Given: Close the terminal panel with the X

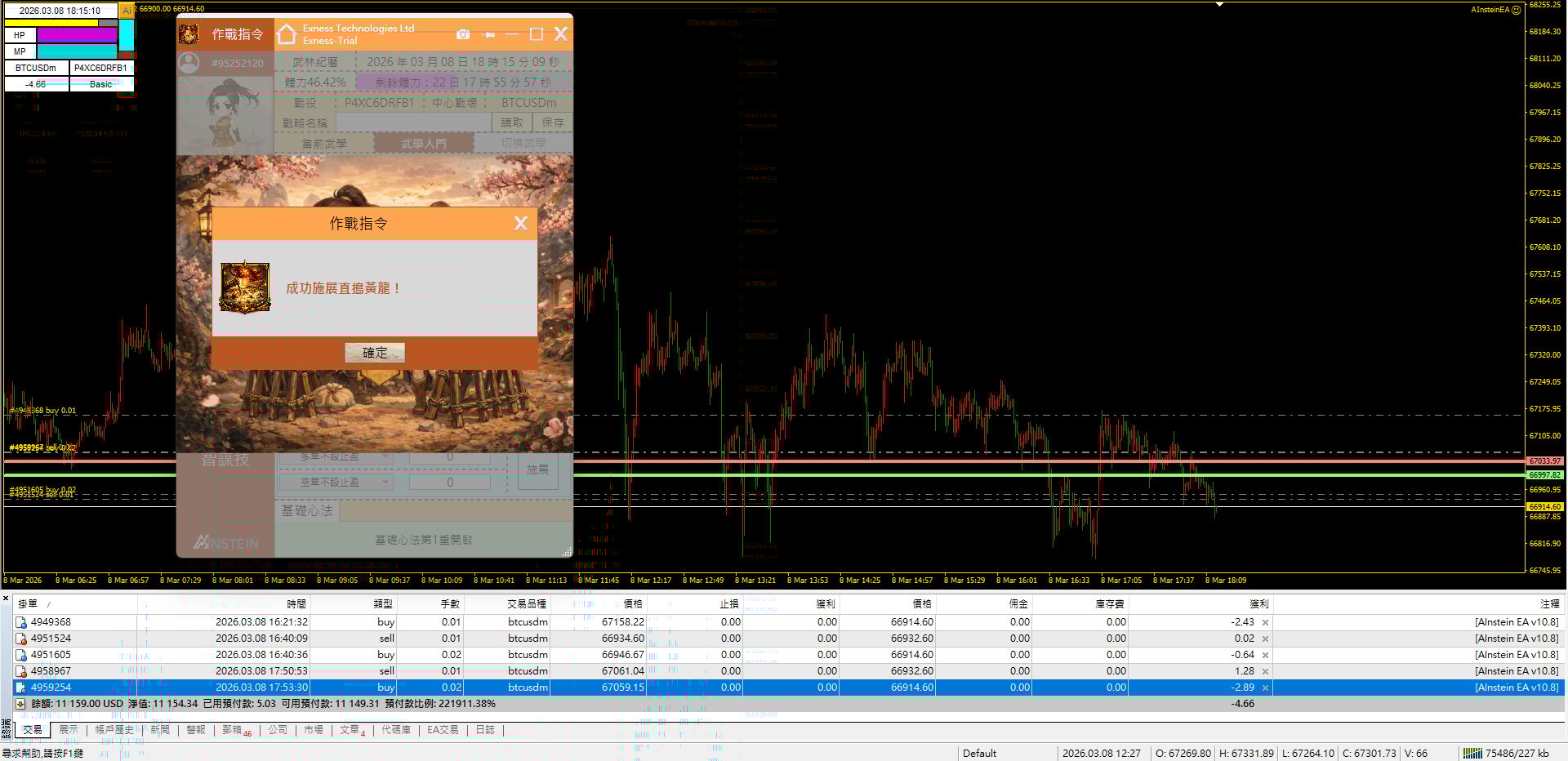Looking at the screenshot, I should pyautogui.click(x=6, y=599).
